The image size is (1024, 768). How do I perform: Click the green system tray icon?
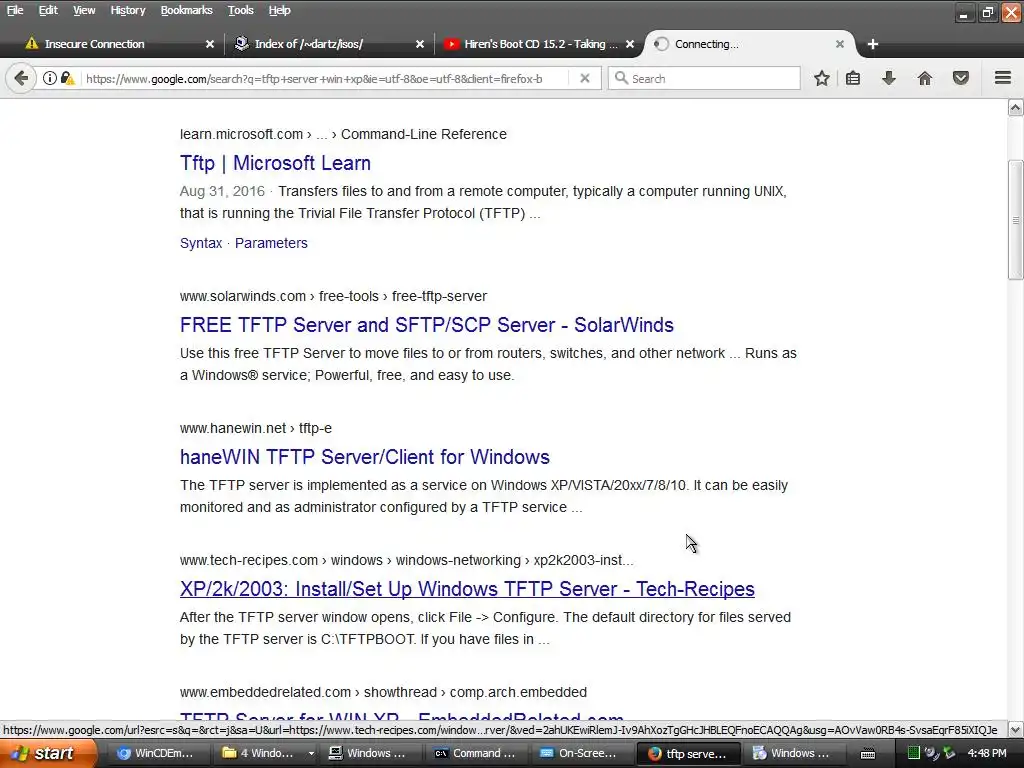(914, 753)
